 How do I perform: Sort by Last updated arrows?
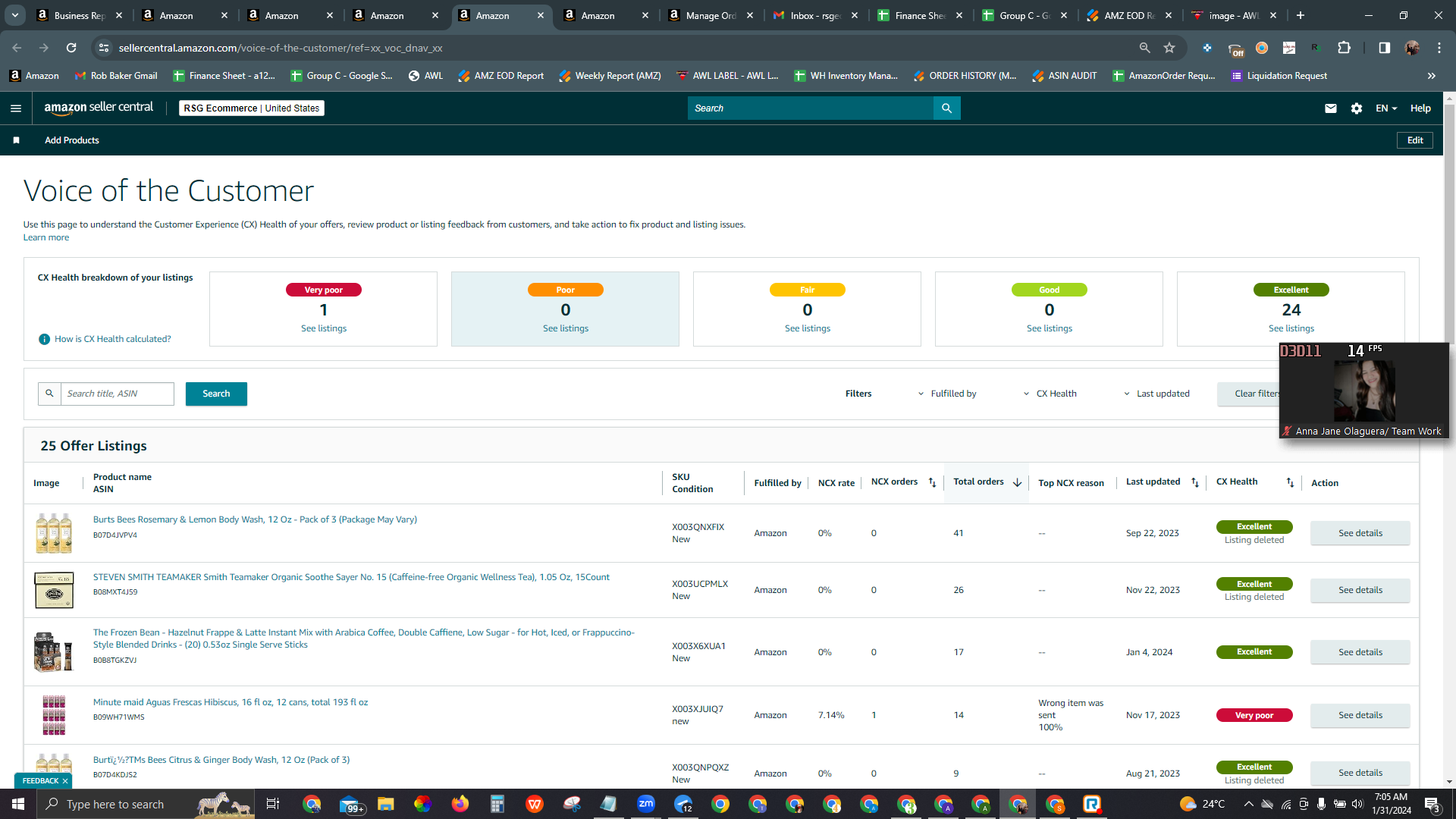pyautogui.click(x=1195, y=483)
